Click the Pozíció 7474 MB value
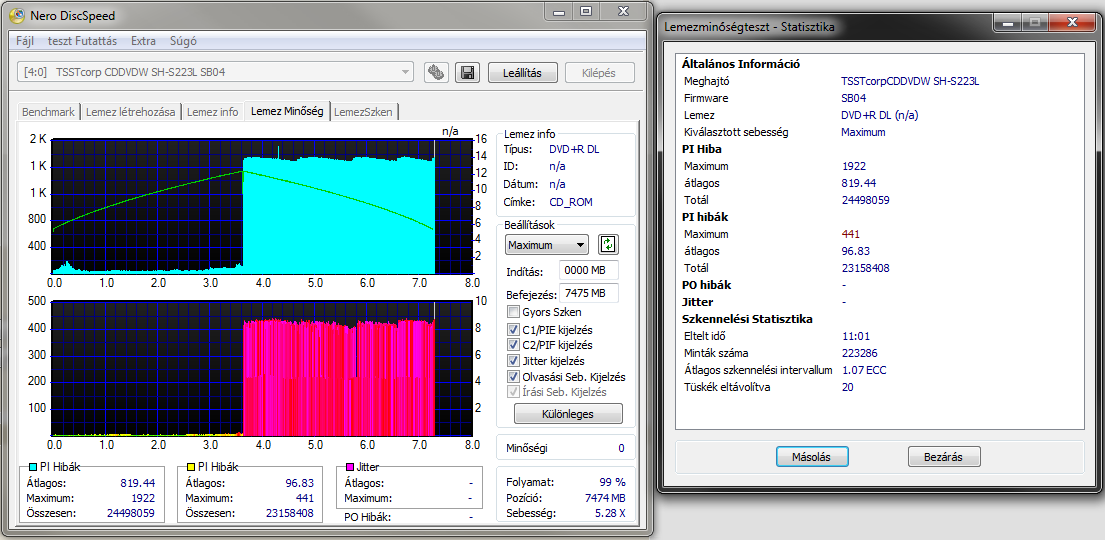This screenshot has width=1105, height=540. coord(603,498)
